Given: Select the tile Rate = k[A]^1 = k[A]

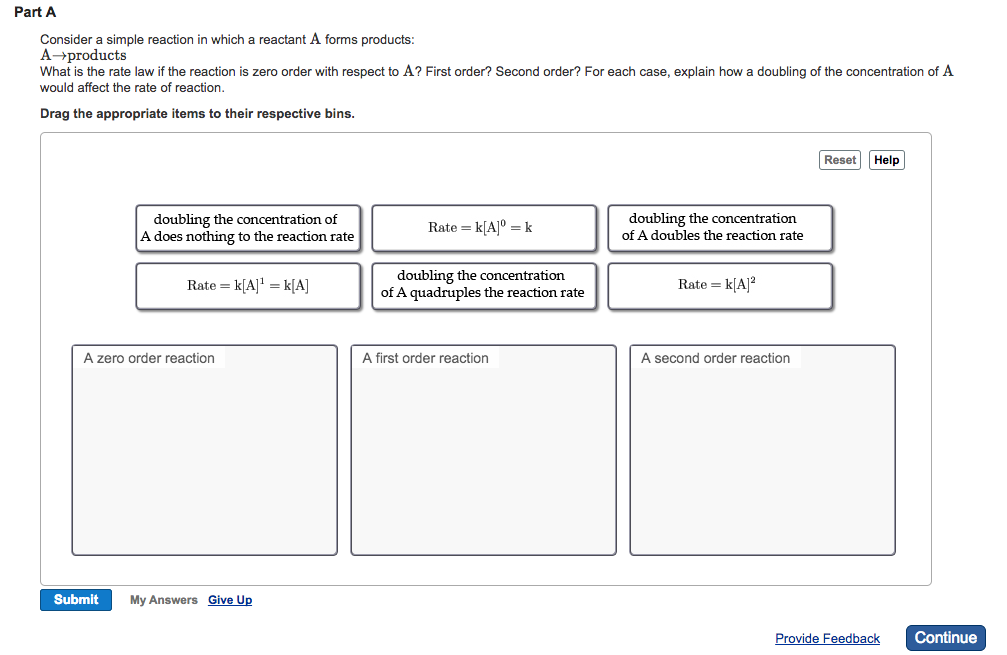Looking at the screenshot, I should (x=247, y=285).
